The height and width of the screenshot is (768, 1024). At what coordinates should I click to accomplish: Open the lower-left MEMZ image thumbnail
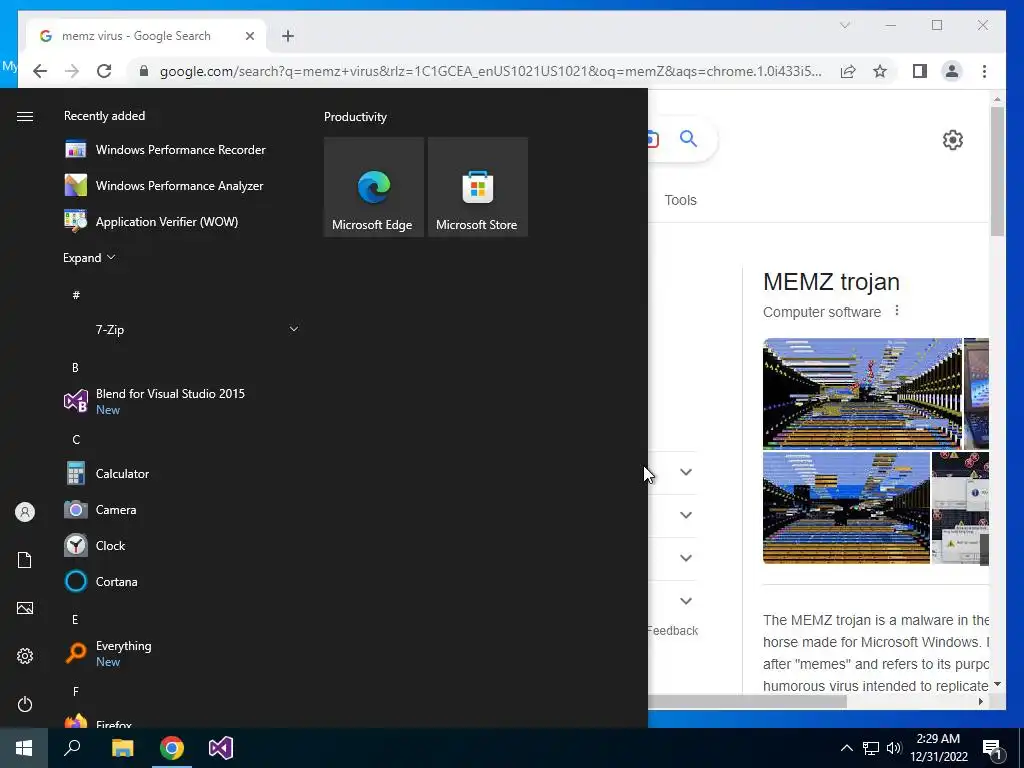(x=846, y=507)
